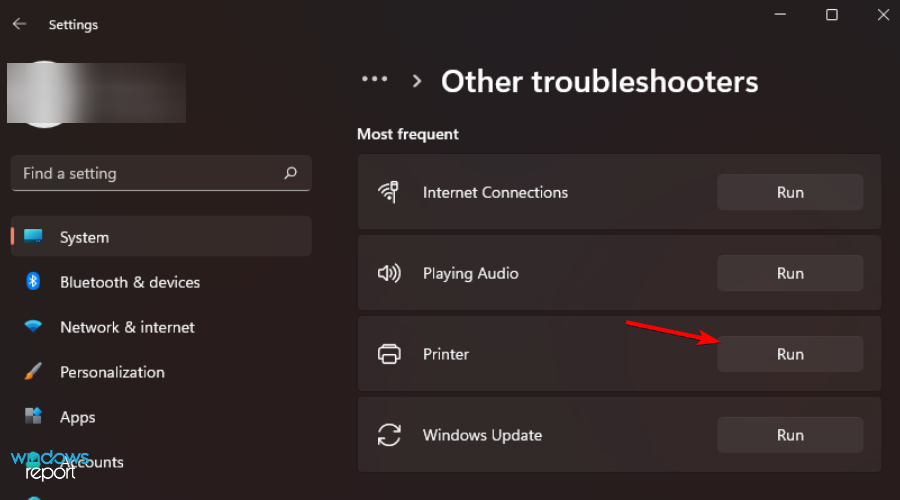The width and height of the screenshot is (900, 500).
Task: Click the search magnifier icon
Action: click(290, 173)
